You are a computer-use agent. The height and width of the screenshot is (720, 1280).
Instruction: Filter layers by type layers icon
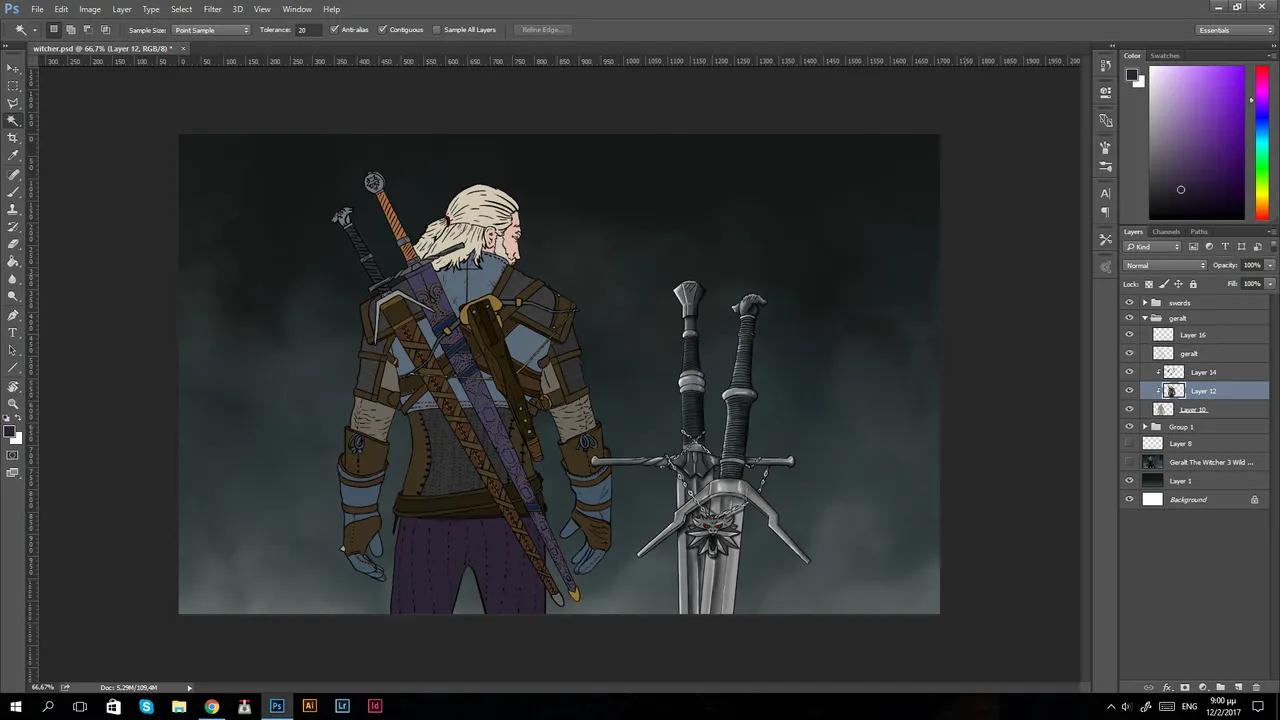(1225, 246)
